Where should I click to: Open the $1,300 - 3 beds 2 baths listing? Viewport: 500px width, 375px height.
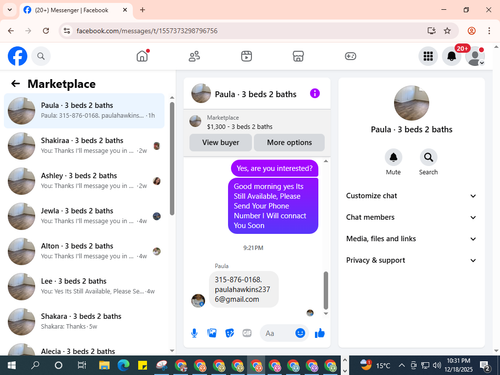coord(257,122)
